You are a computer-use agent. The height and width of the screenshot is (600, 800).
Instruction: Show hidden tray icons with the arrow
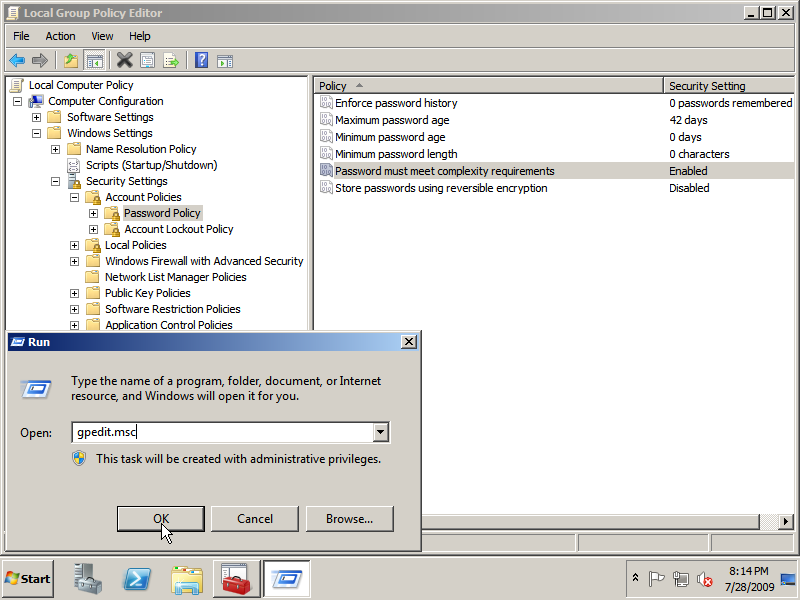coord(635,578)
